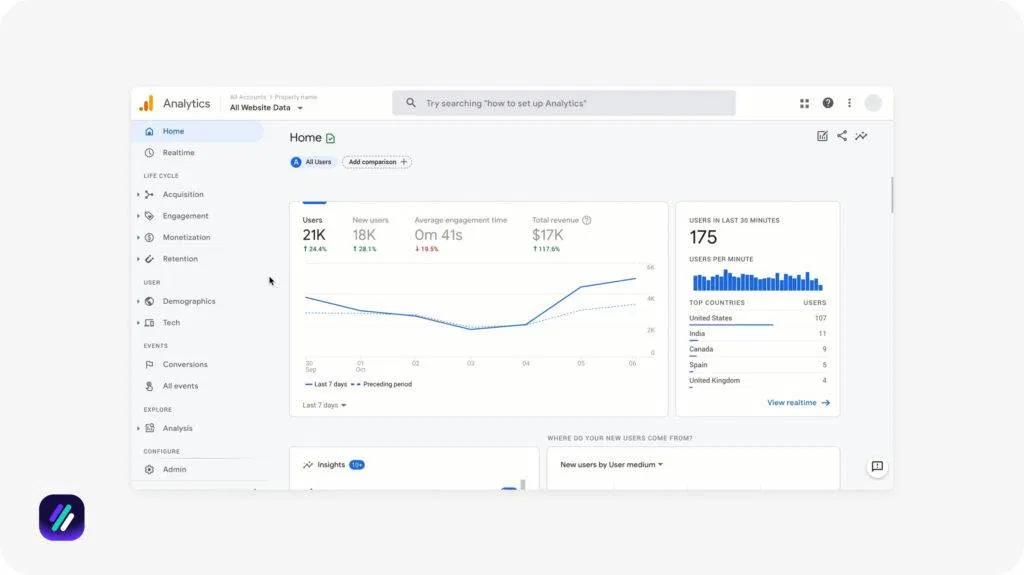1024x575 pixels.
Task: Open the three-dot more options menu
Action: pyautogui.click(x=849, y=103)
